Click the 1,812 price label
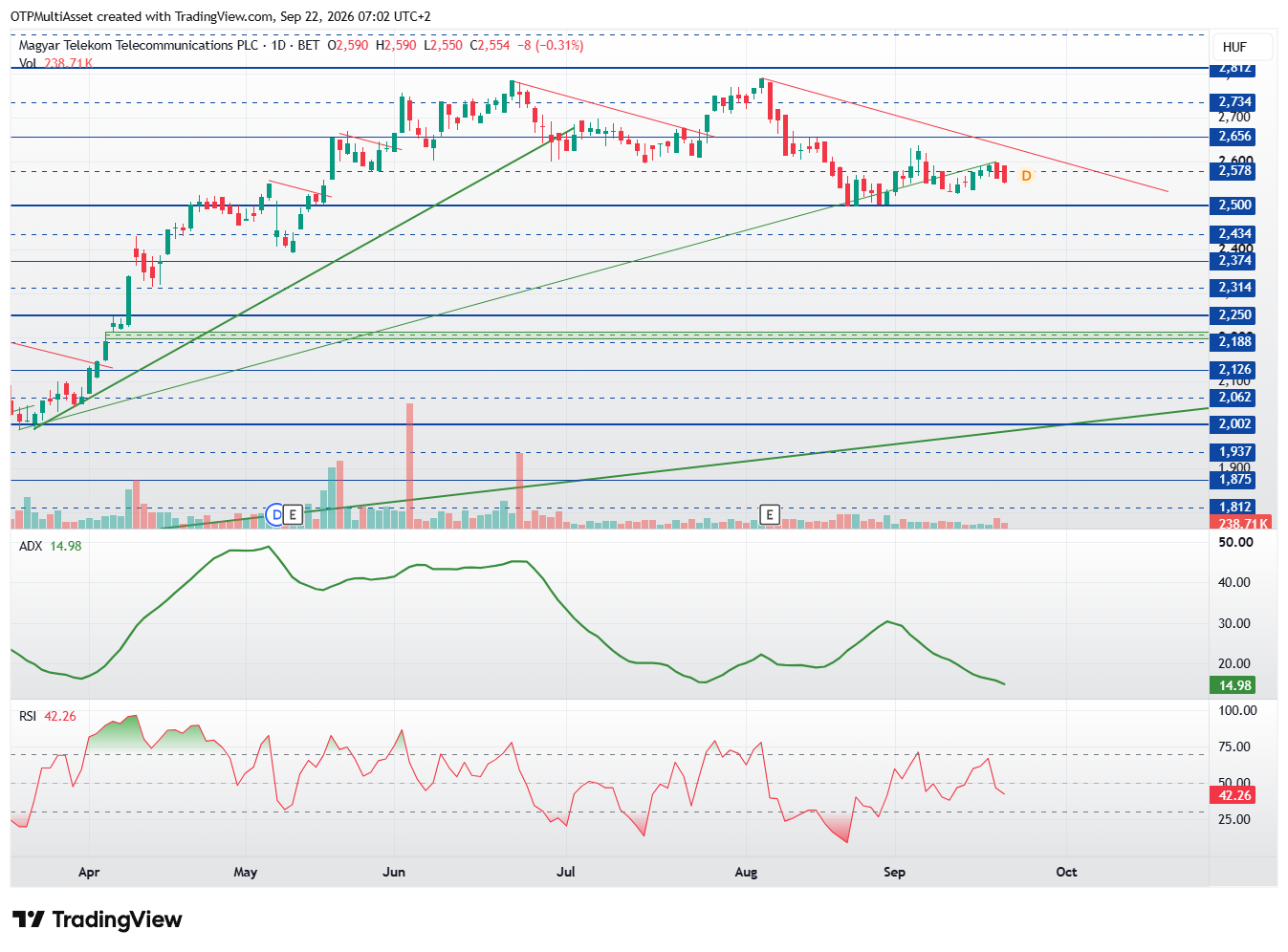The width and height of the screenshot is (1288, 952). (1234, 508)
